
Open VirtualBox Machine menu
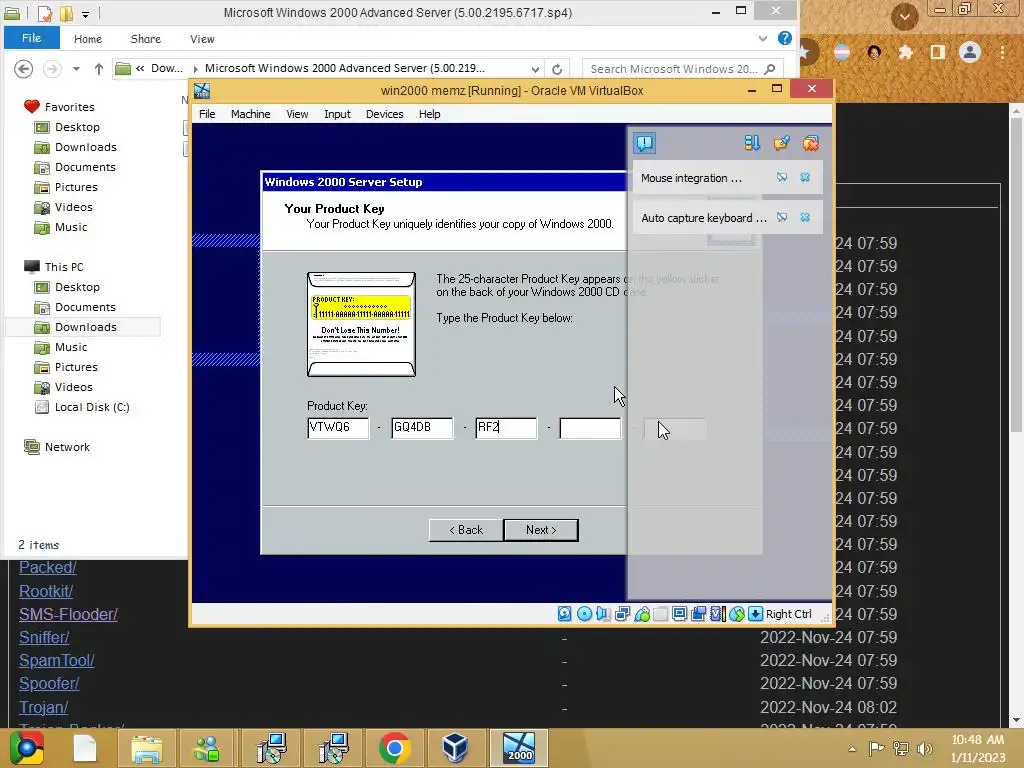(251, 114)
